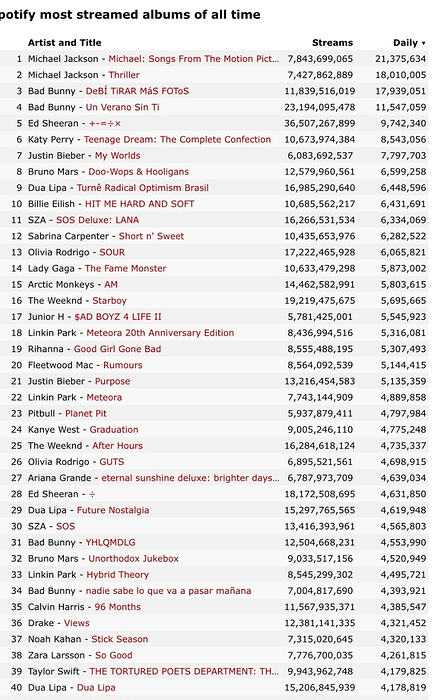Viewport: 440px width, 700px height.
Task: Open SOS Deluxe: LANA album link
Action: (x=97, y=220)
